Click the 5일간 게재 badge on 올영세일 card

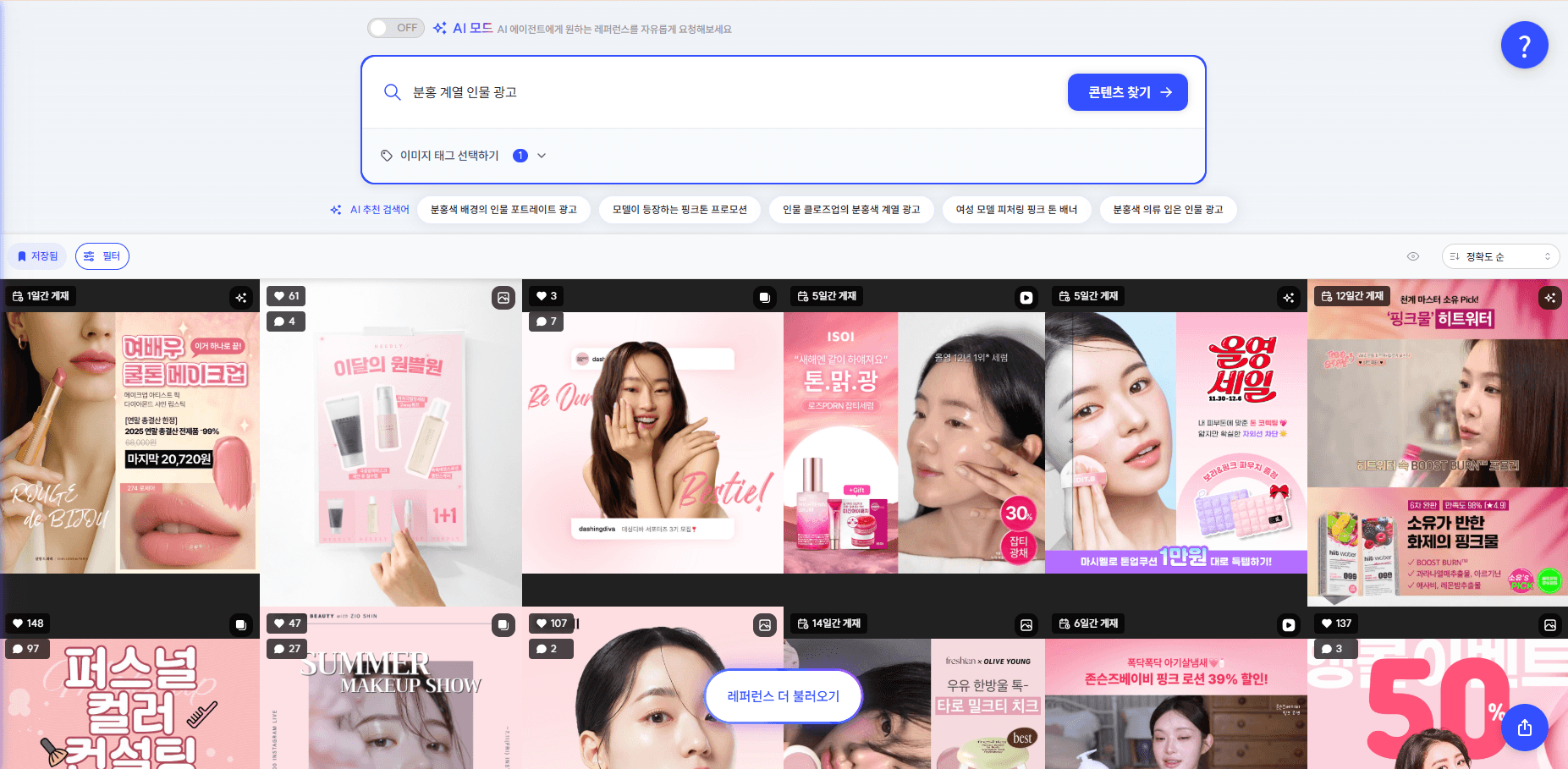point(1088,296)
